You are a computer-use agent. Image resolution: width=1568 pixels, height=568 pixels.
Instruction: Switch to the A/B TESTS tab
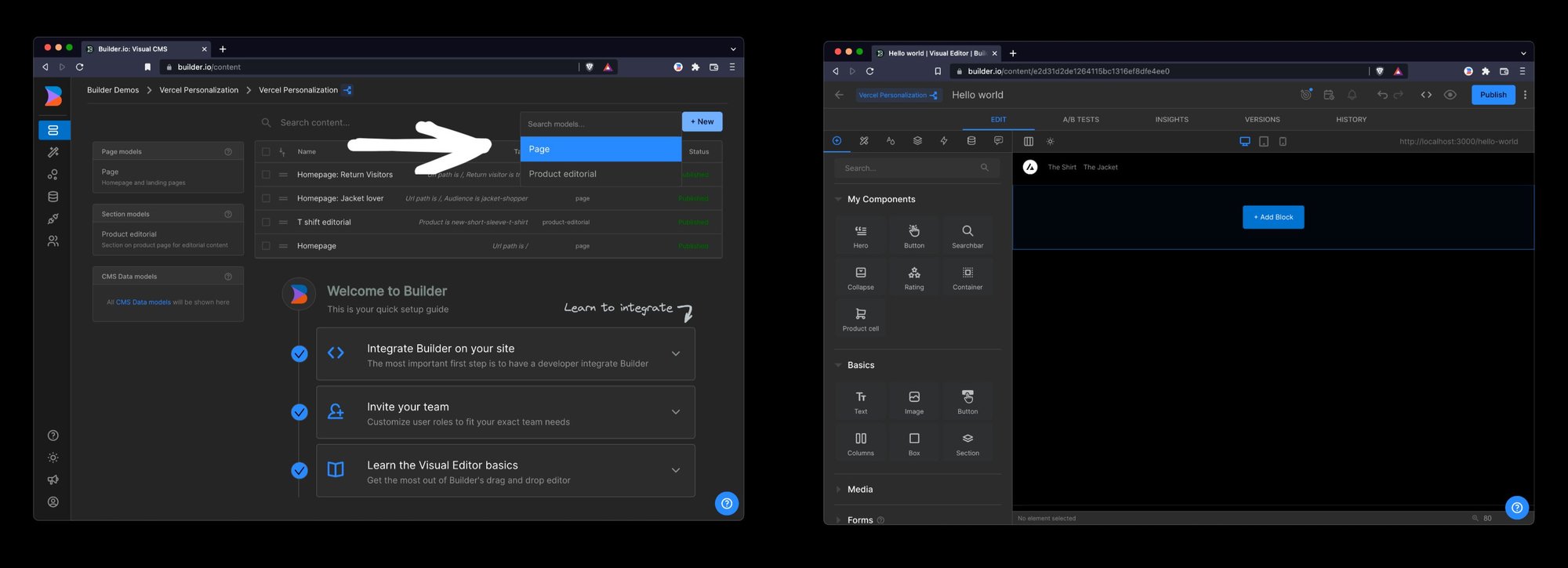(x=1080, y=120)
